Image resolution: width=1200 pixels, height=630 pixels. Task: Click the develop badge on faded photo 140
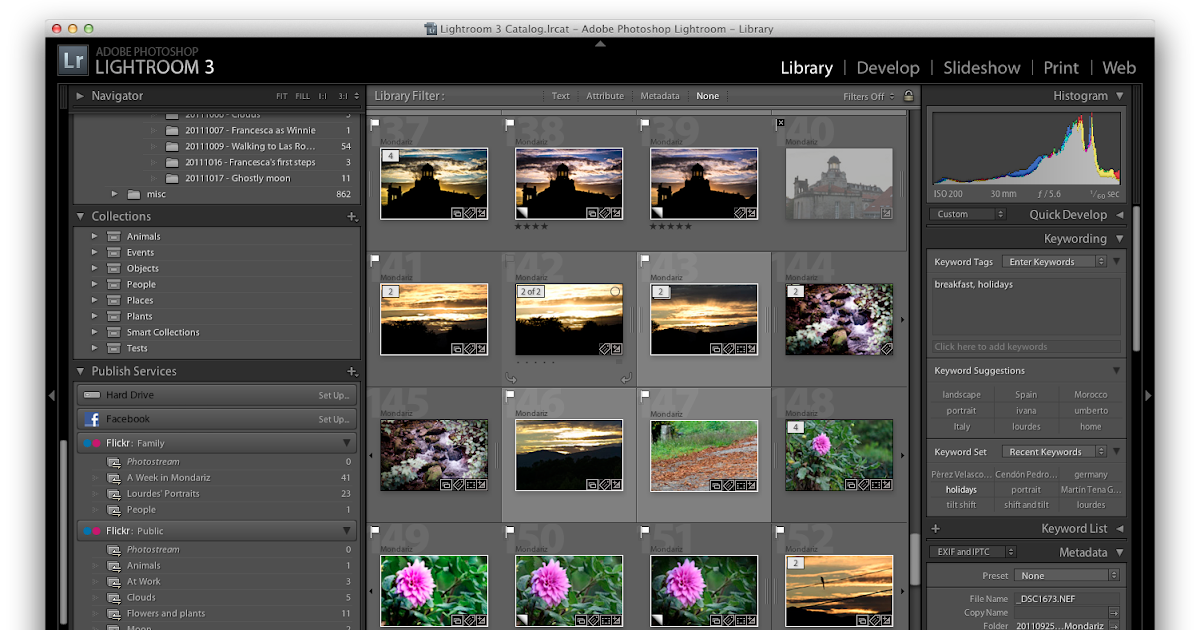(886, 213)
